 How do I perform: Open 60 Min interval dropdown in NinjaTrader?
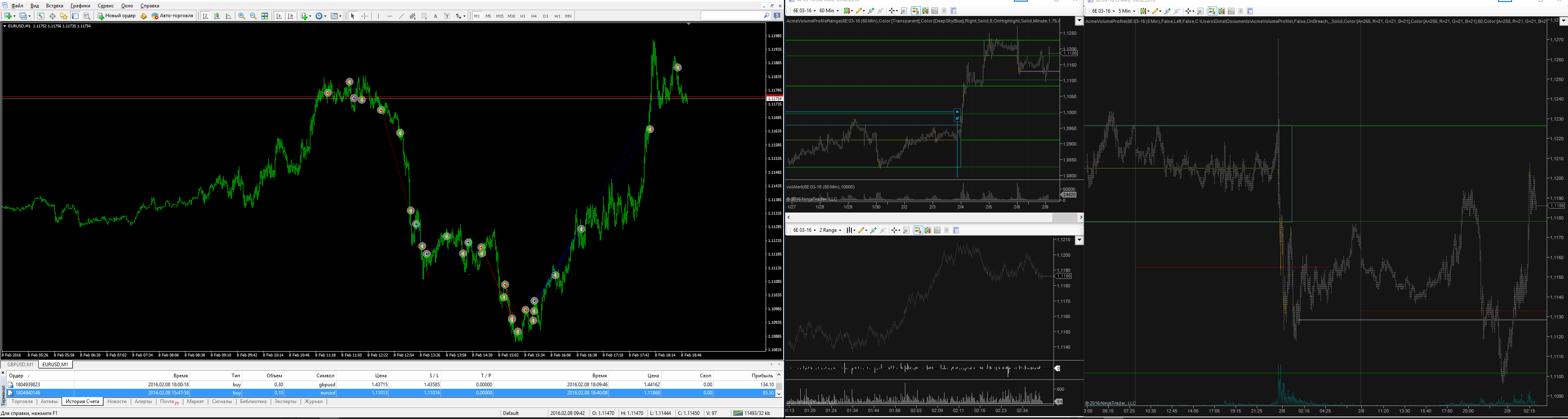click(x=829, y=11)
